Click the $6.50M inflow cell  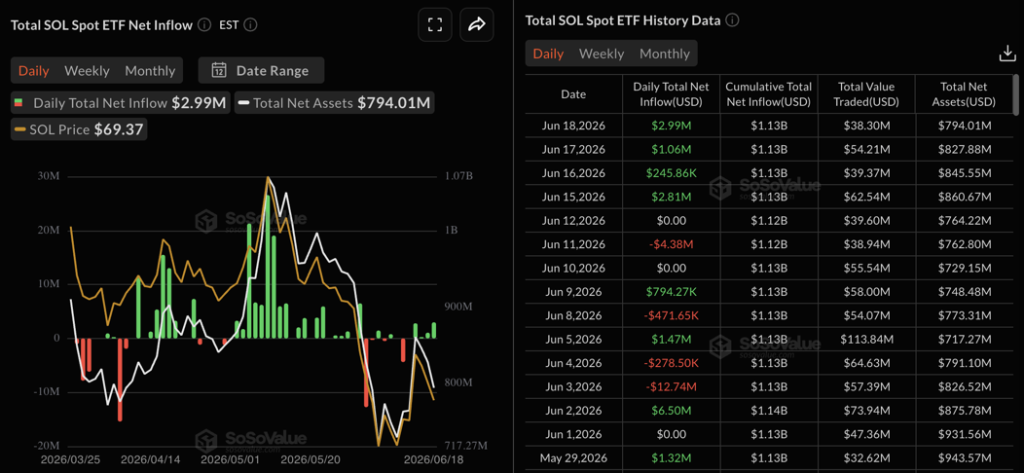671,410
